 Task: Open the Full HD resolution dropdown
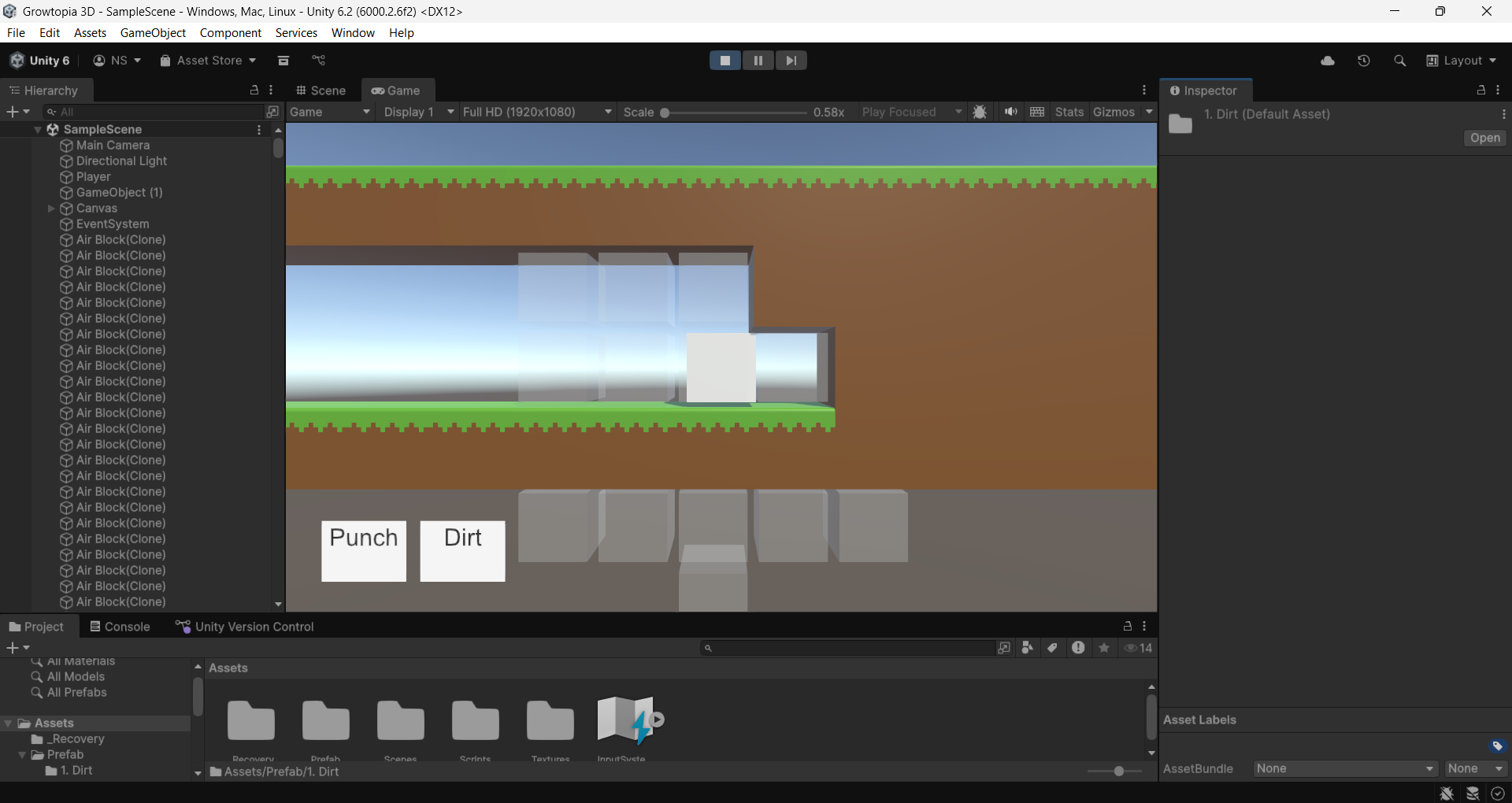[537, 112]
